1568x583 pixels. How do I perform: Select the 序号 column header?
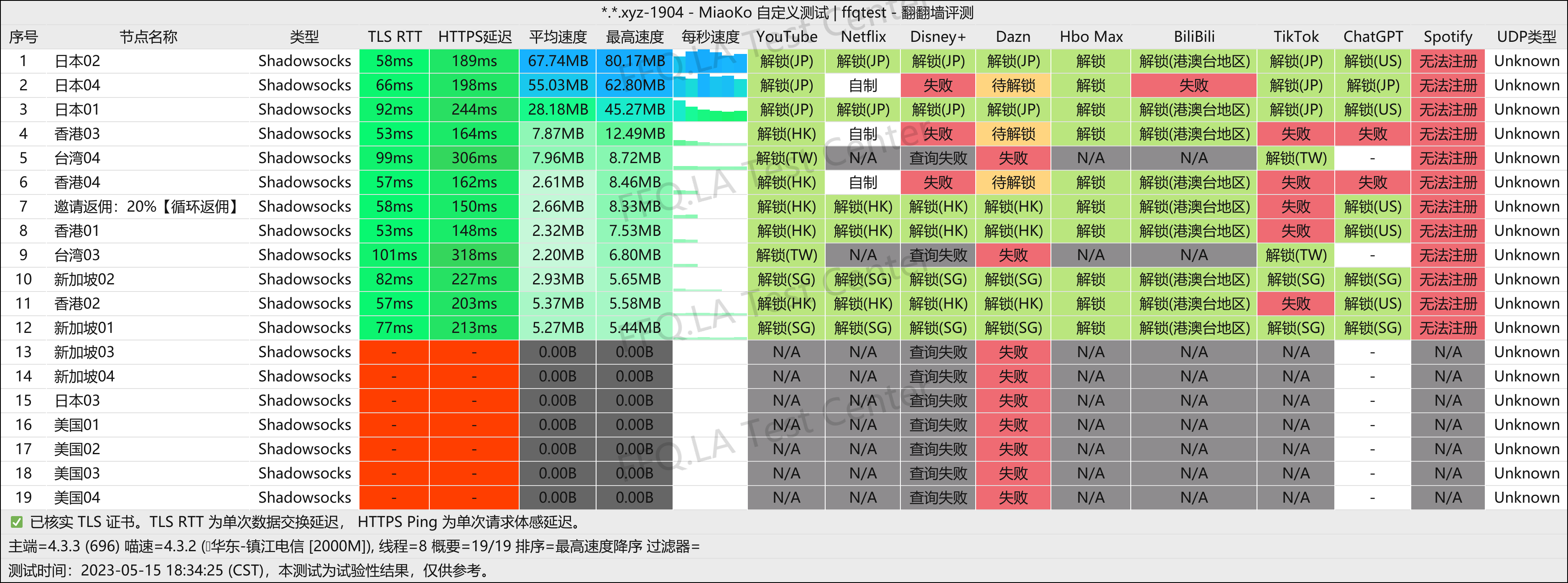pyautogui.click(x=23, y=36)
